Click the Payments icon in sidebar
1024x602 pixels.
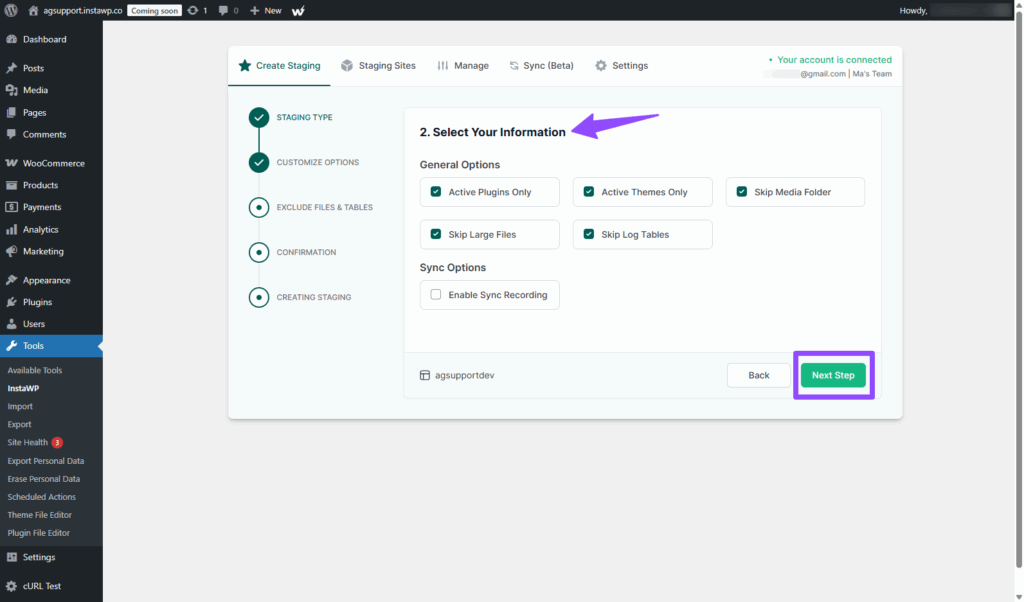pyautogui.click(x=11, y=207)
